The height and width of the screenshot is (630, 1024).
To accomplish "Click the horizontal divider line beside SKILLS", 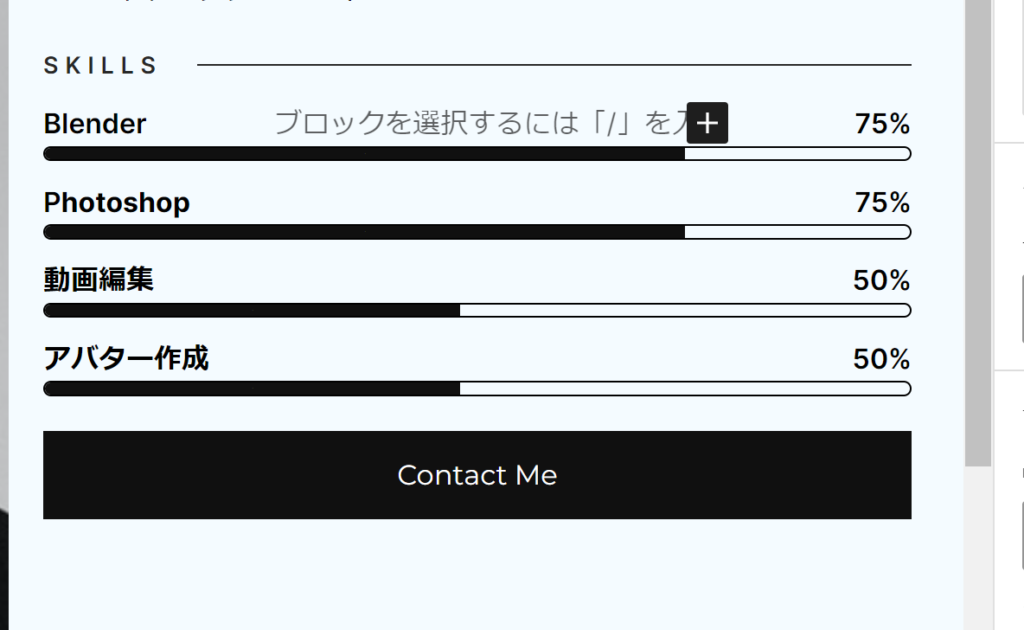I will pyautogui.click(x=554, y=66).
